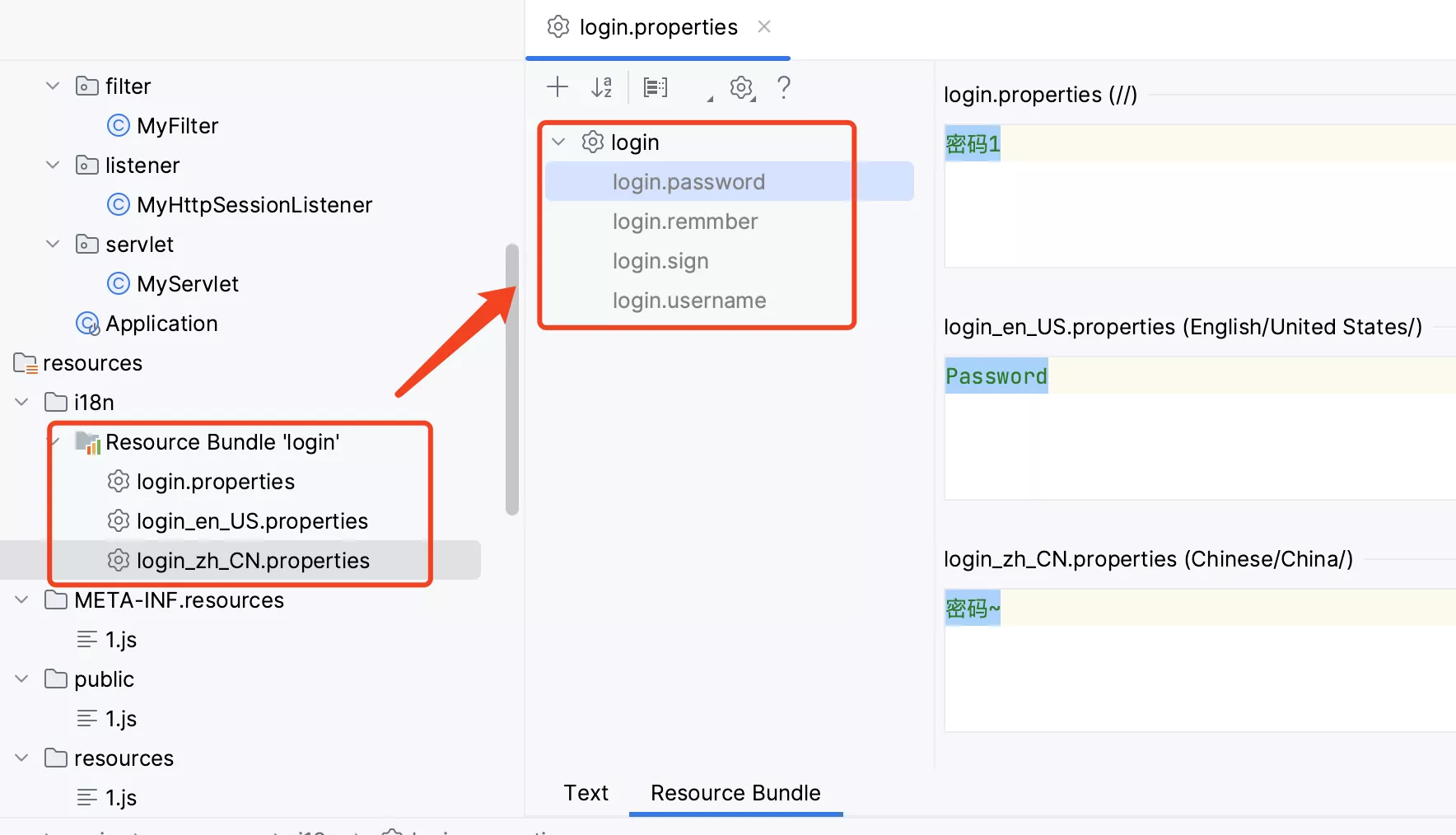Open 1.js under META-INF.resources
Screen dimensions: 1456x835
(x=121, y=640)
